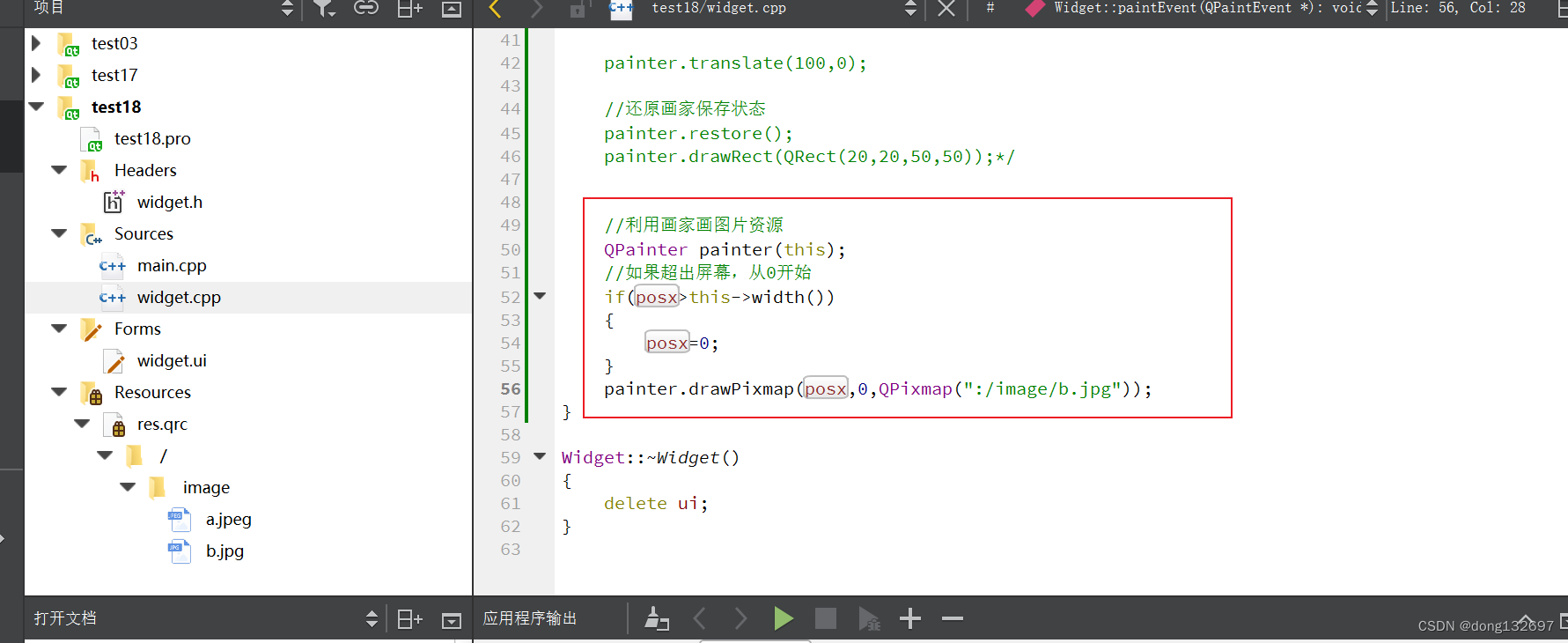
Task: Expand the test17 project
Action: [36, 75]
